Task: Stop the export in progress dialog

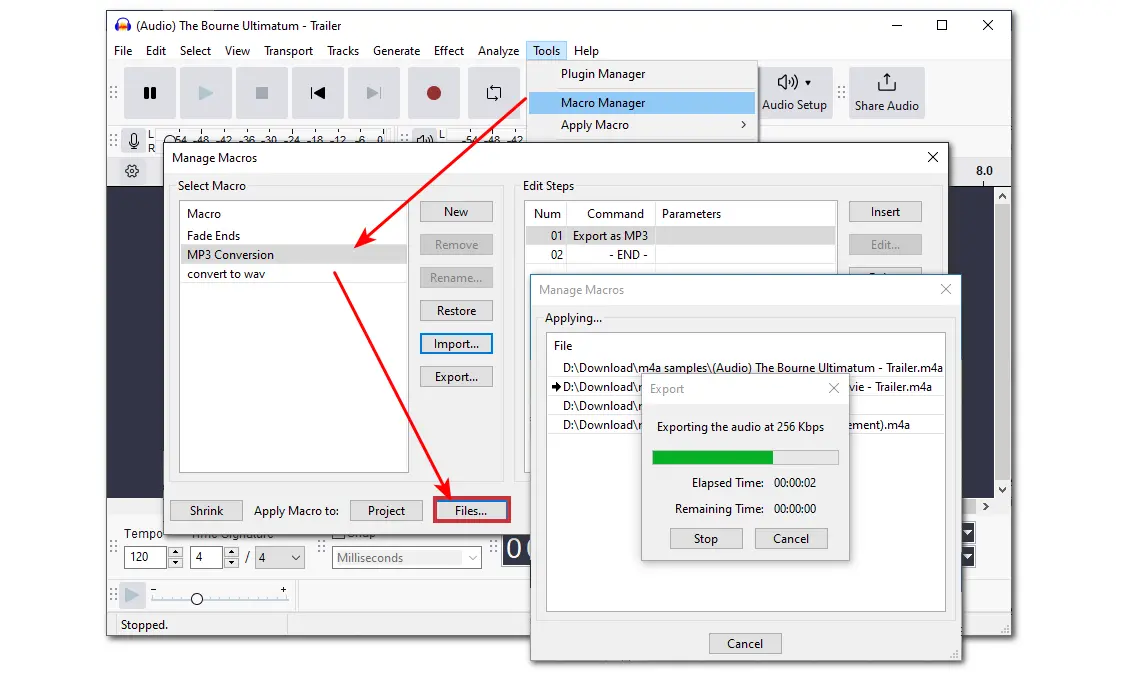Action: tap(705, 538)
